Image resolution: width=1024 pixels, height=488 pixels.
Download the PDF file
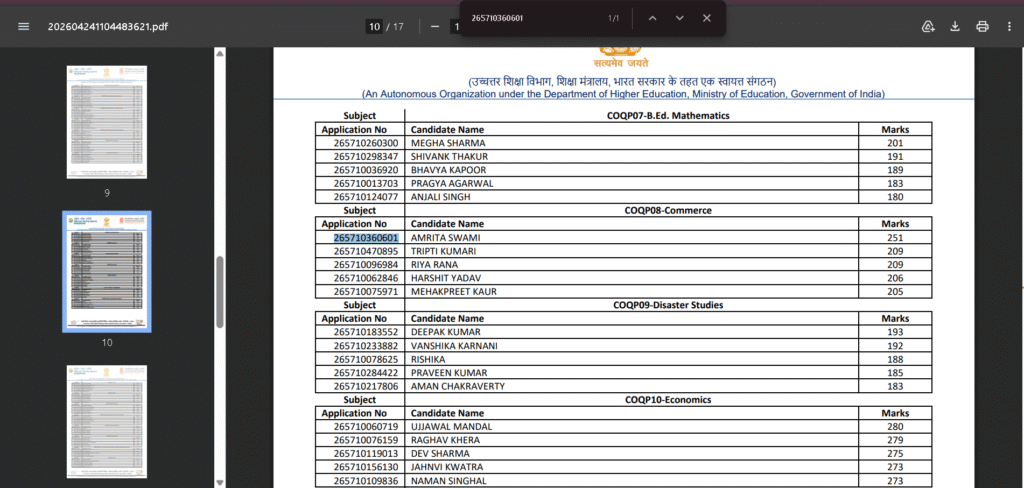click(x=955, y=26)
